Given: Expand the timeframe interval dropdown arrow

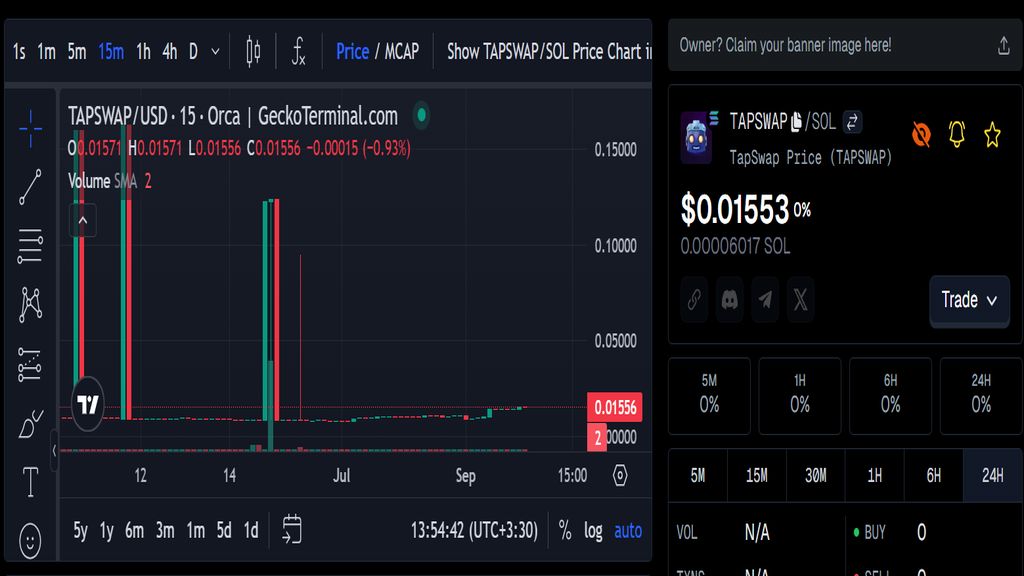Looking at the screenshot, I should click(216, 52).
